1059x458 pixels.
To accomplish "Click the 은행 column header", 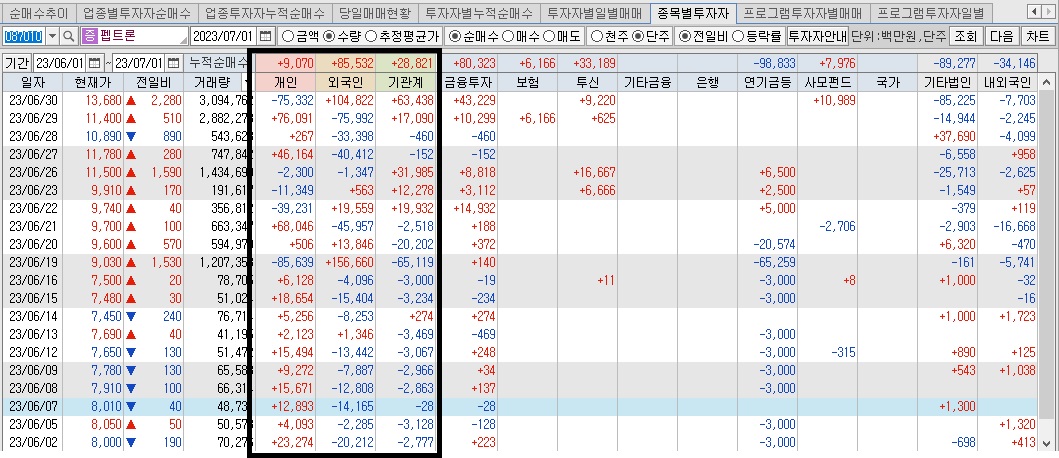I will click(x=706, y=82).
